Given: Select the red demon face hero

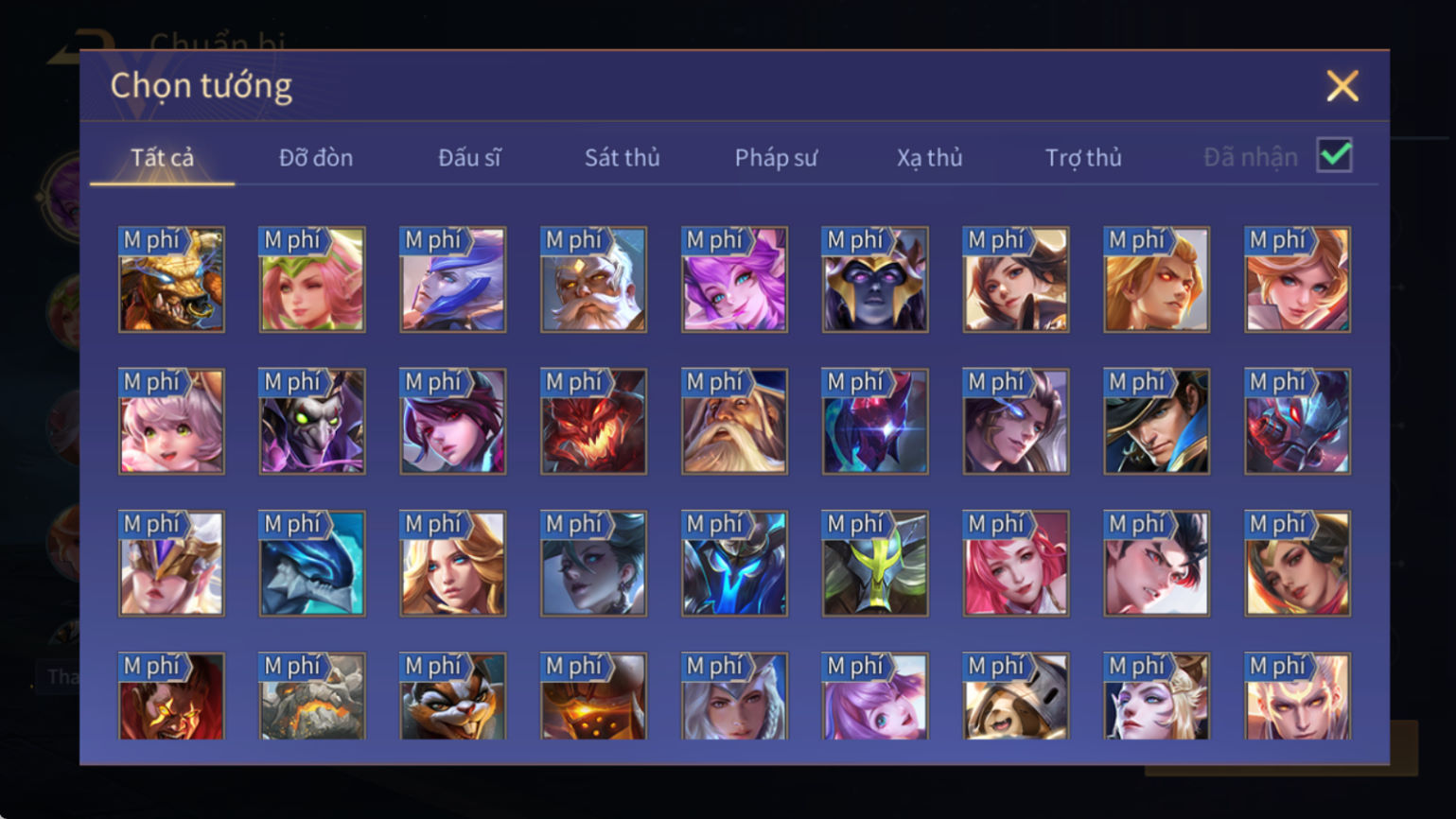Looking at the screenshot, I should [593, 421].
